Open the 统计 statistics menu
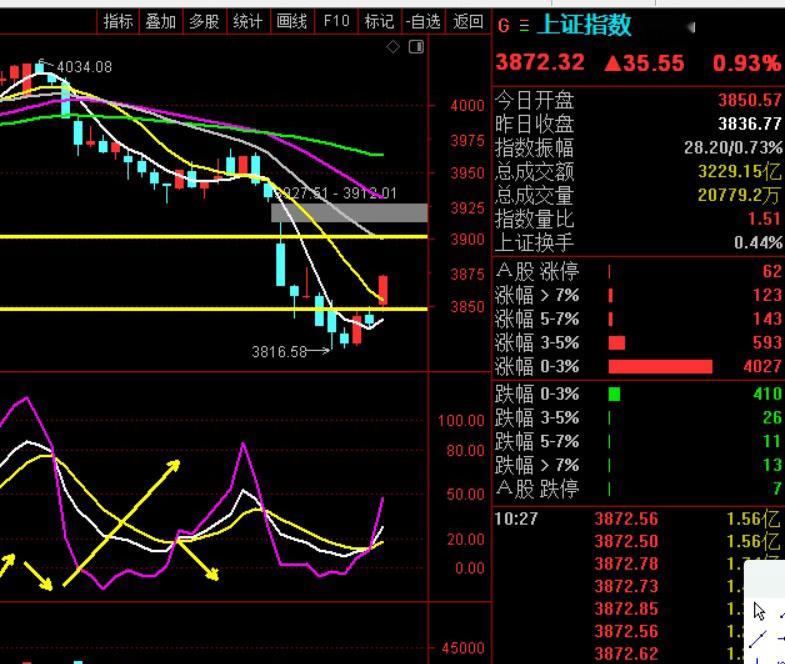Screen dimensions: 785x664 click(248, 22)
